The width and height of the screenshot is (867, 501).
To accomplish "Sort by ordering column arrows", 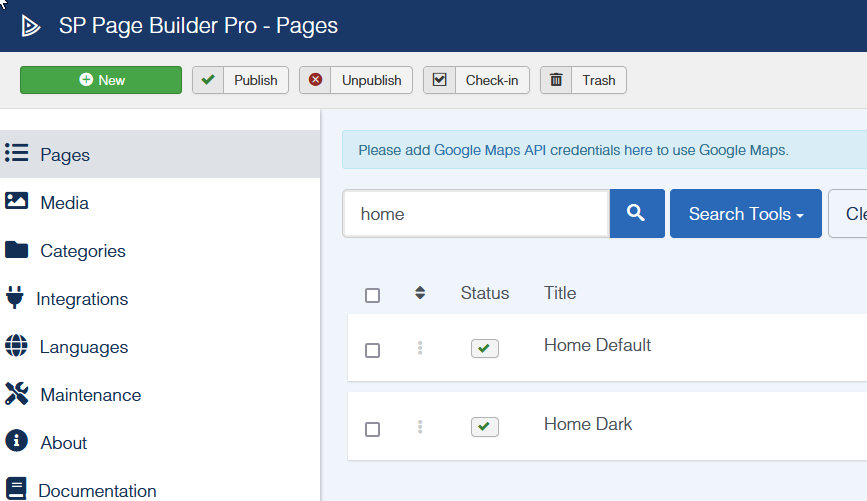I will tap(420, 293).
